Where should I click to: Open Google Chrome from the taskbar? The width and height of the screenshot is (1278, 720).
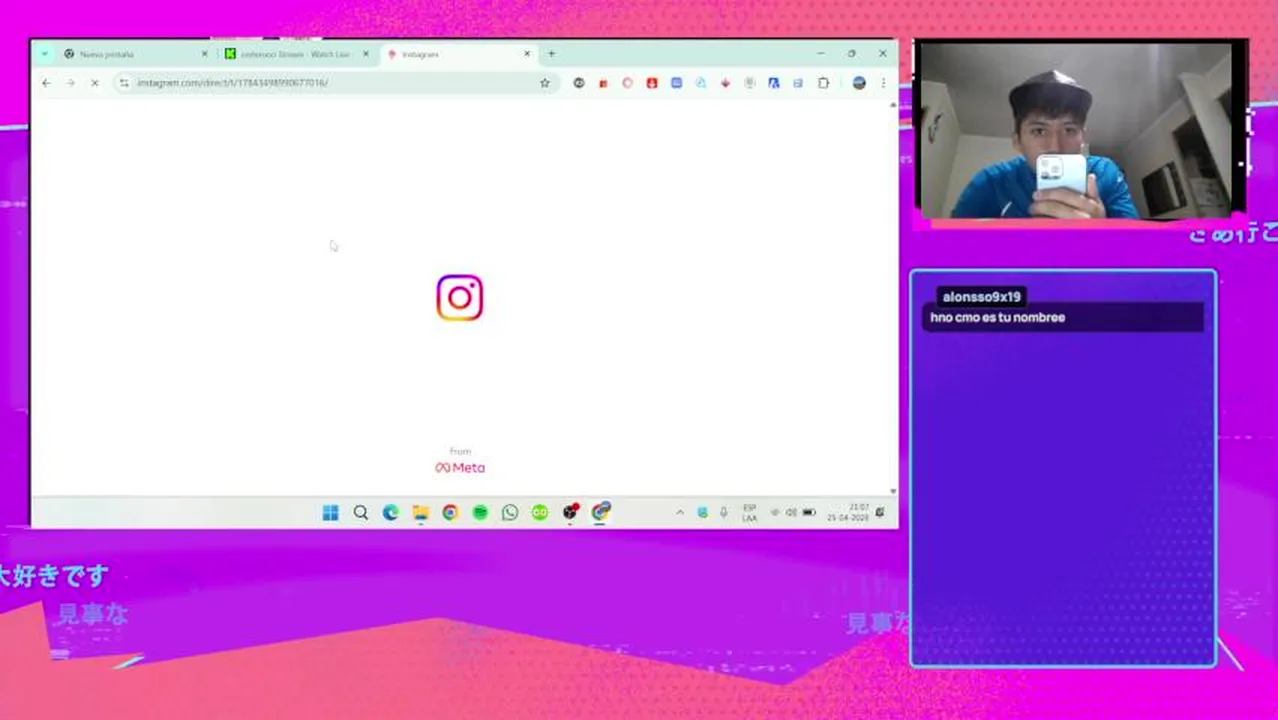click(451, 513)
